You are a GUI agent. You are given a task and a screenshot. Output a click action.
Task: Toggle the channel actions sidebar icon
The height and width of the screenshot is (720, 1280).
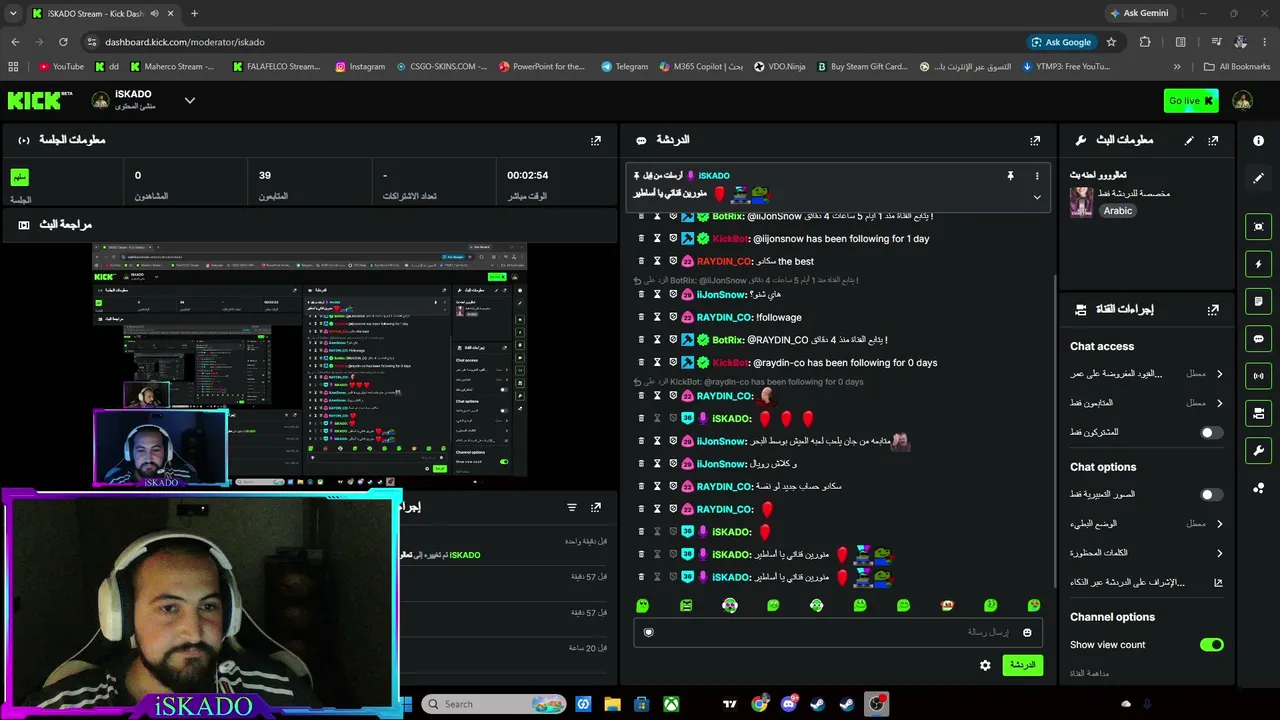pyautogui.click(x=1258, y=413)
